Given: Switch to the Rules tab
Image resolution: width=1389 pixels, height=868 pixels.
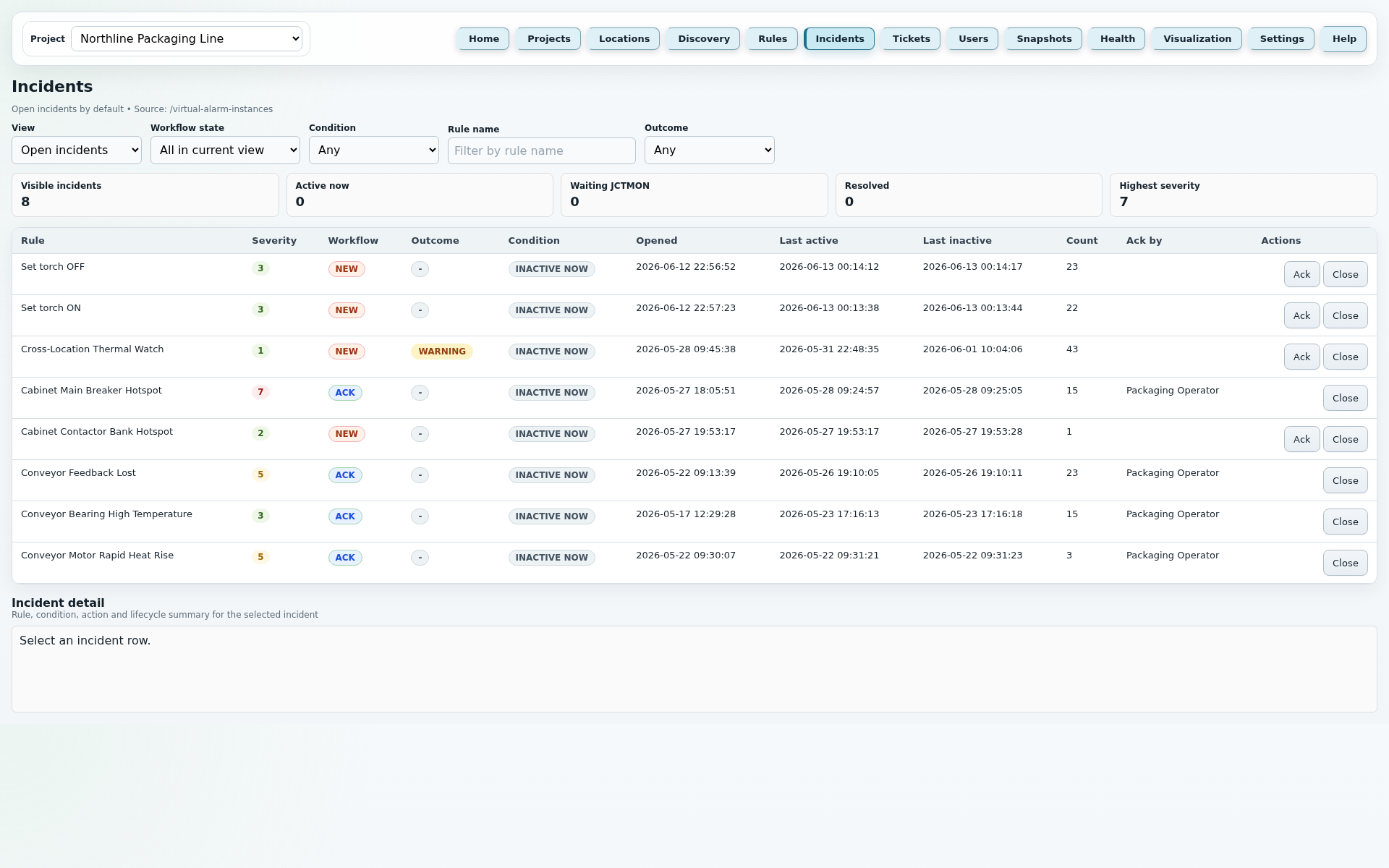Looking at the screenshot, I should click(773, 39).
